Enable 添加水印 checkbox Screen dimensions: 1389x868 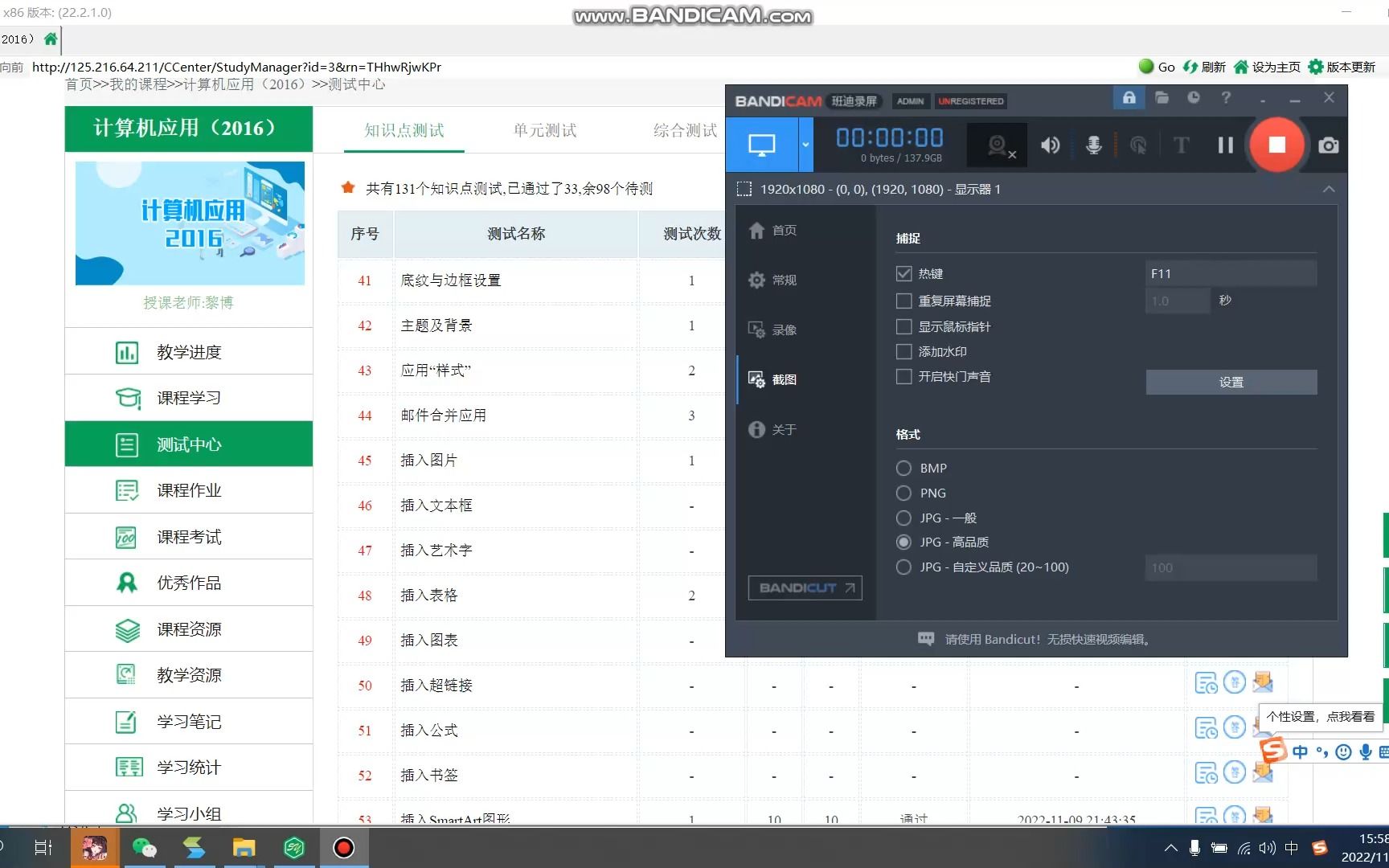[903, 351]
